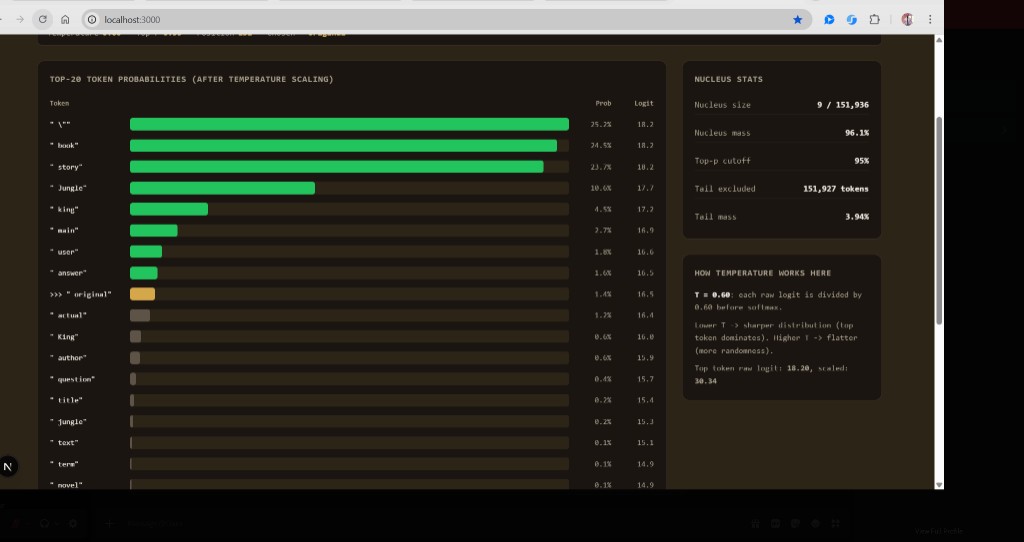
Task: Click the Logit column header
Action: coord(643,103)
